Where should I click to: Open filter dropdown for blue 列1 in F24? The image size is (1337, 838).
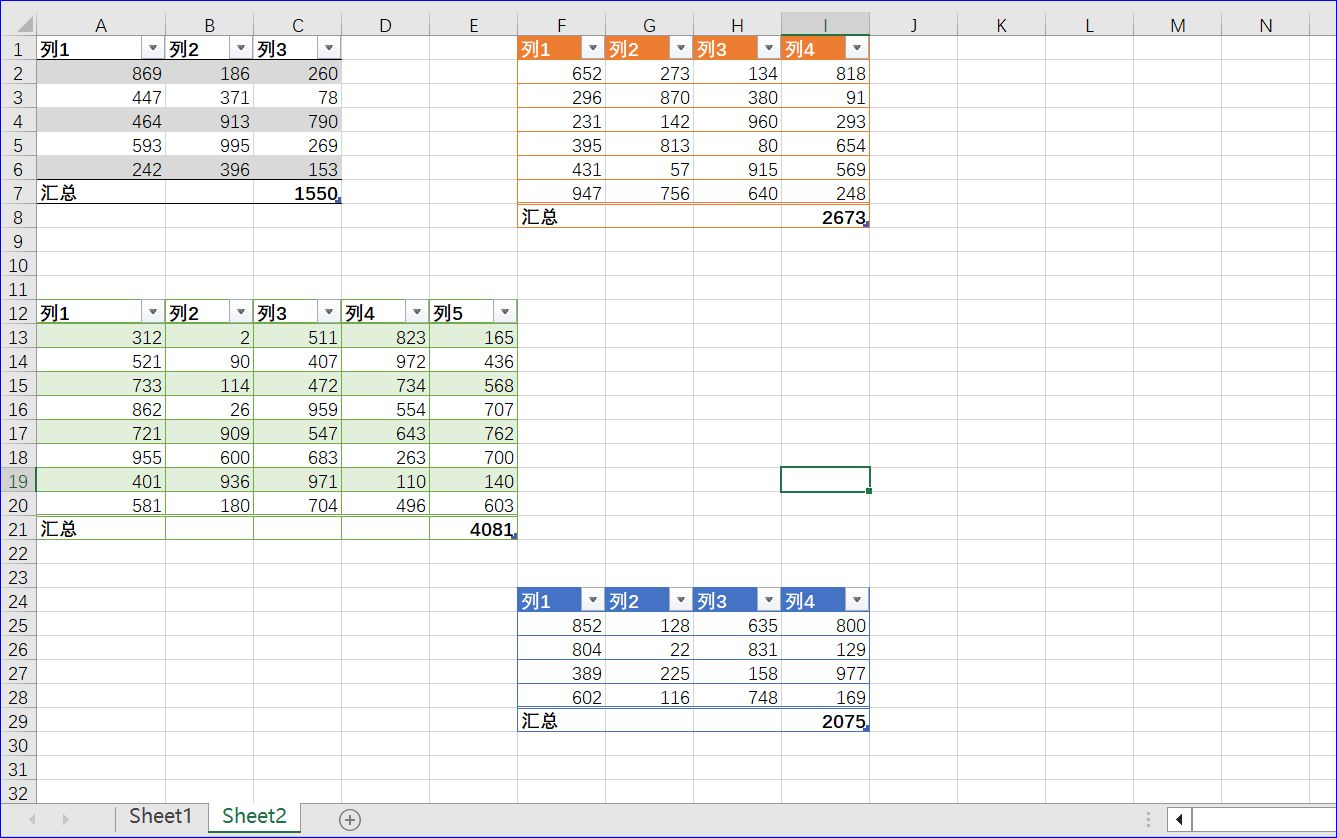pos(592,600)
